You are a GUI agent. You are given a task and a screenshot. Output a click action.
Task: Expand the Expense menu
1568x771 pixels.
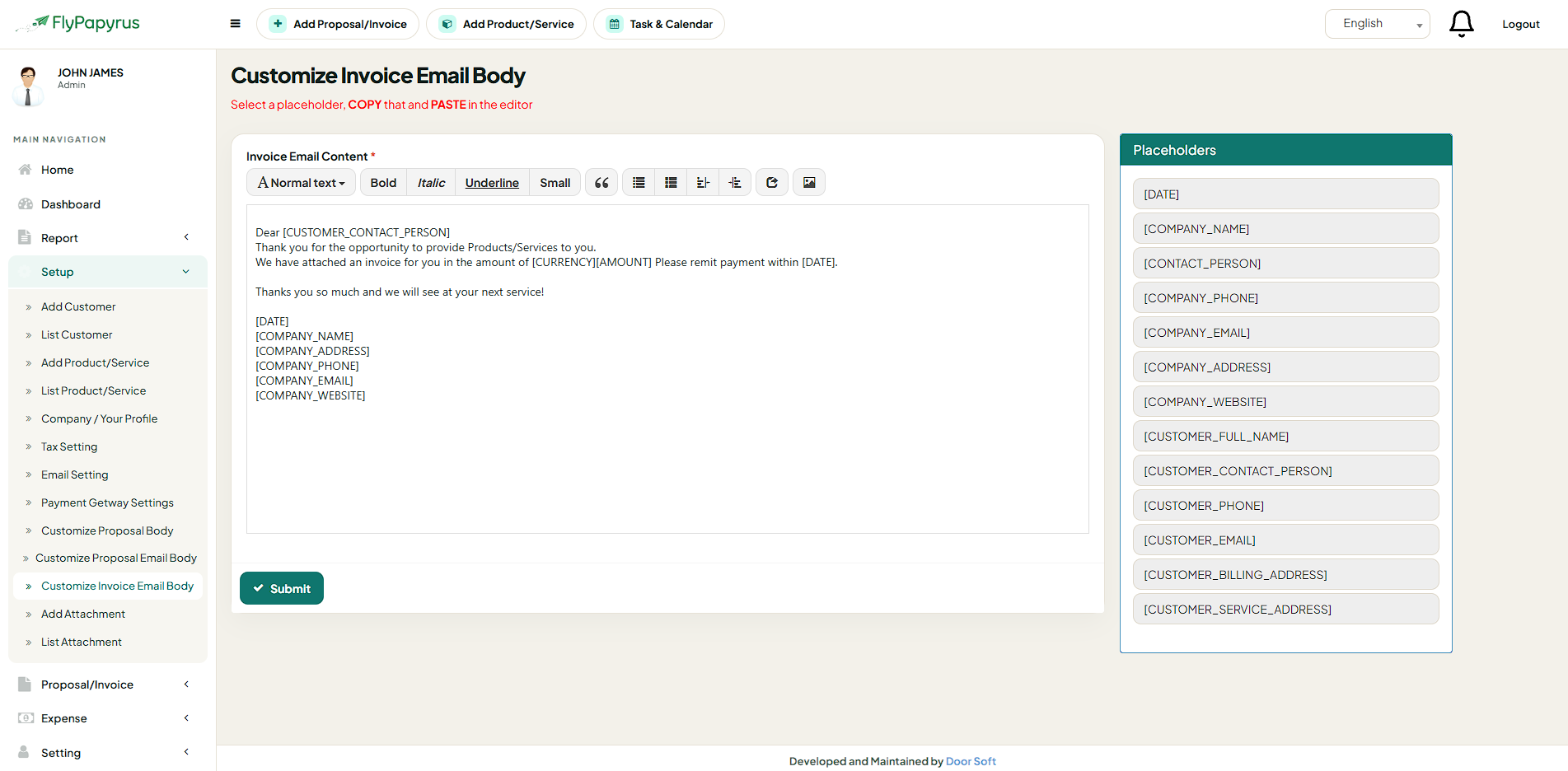(x=108, y=718)
